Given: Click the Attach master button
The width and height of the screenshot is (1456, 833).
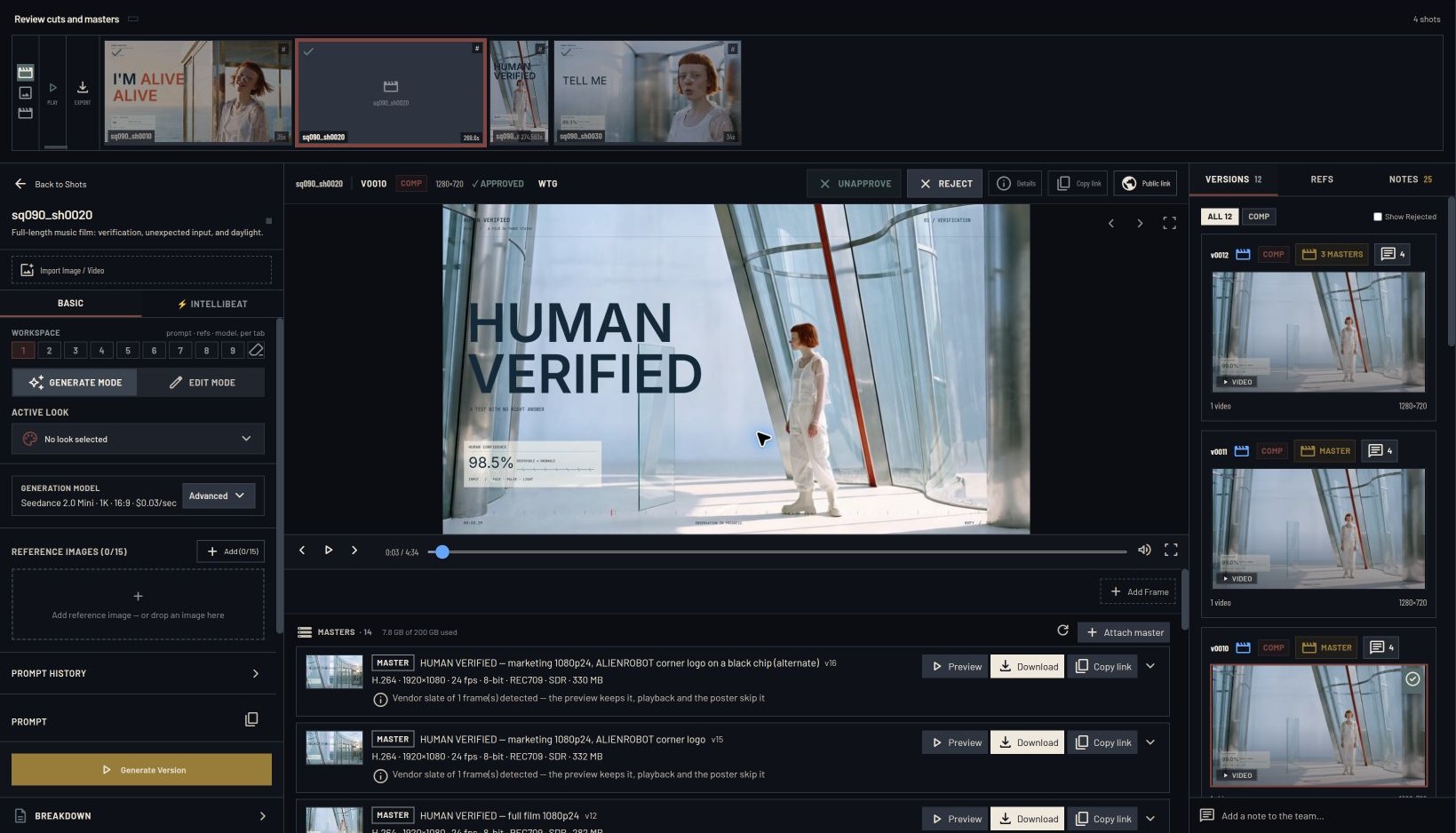Looking at the screenshot, I should (1124, 632).
